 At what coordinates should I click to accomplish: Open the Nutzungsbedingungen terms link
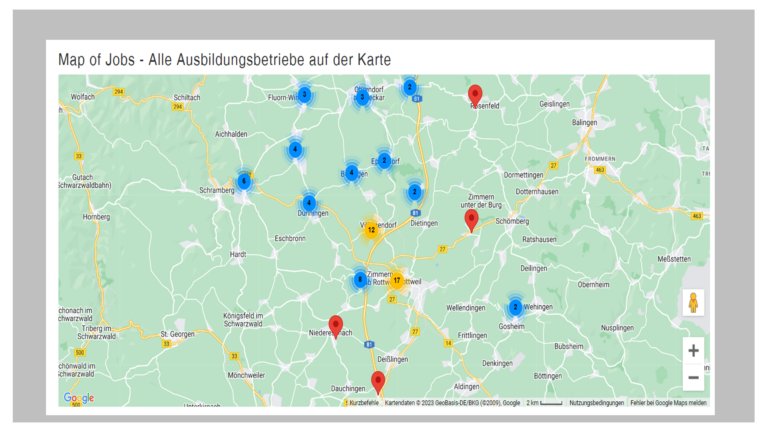(x=596, y=403)
